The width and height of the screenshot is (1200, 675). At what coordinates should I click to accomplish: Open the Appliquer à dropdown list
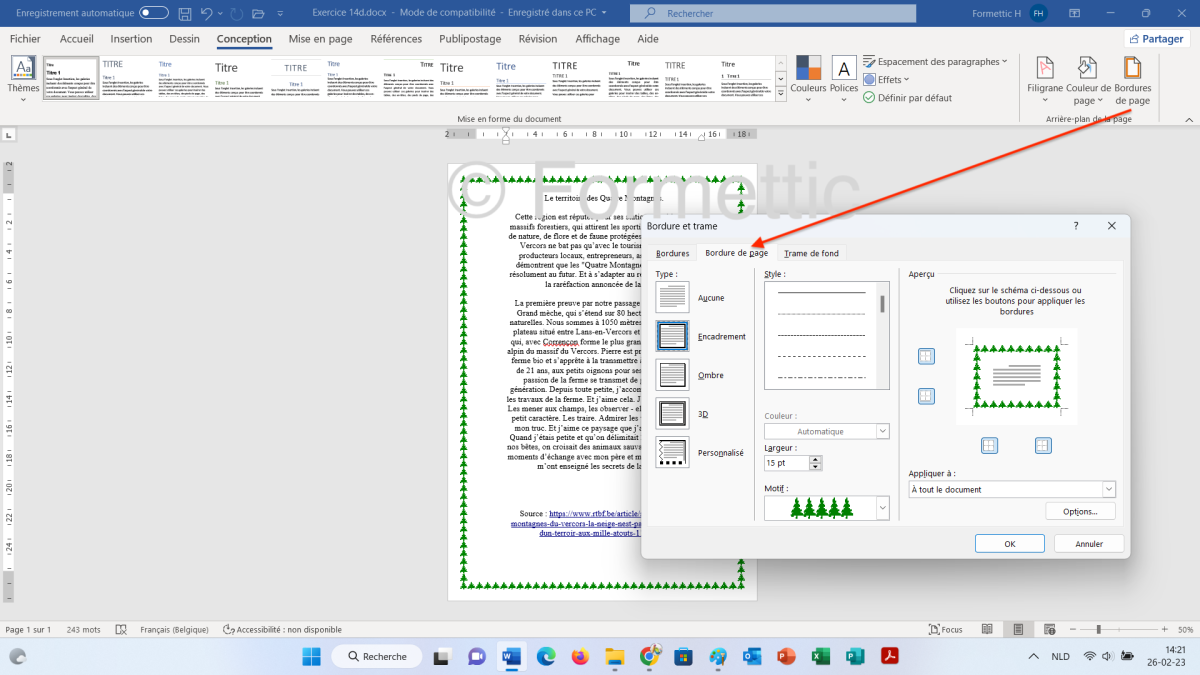1108,490
